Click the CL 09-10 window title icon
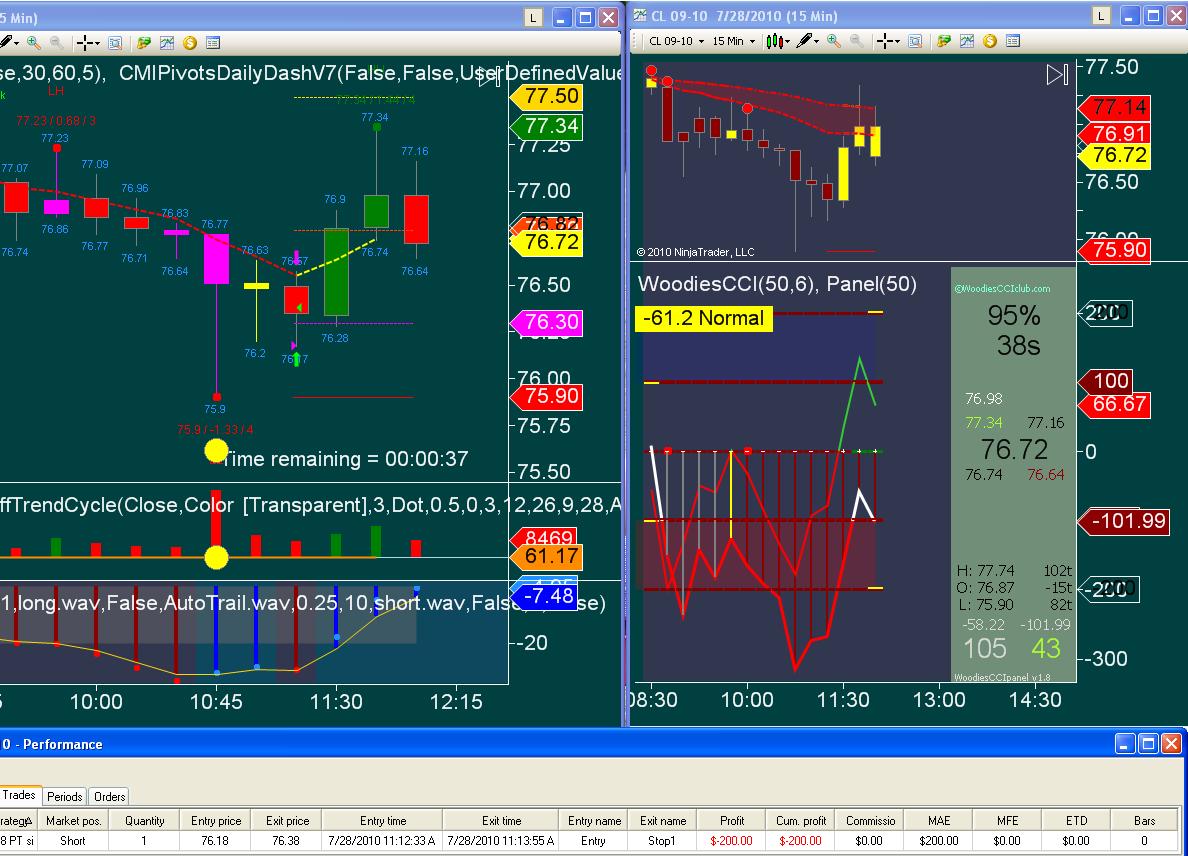 (639, 15)
